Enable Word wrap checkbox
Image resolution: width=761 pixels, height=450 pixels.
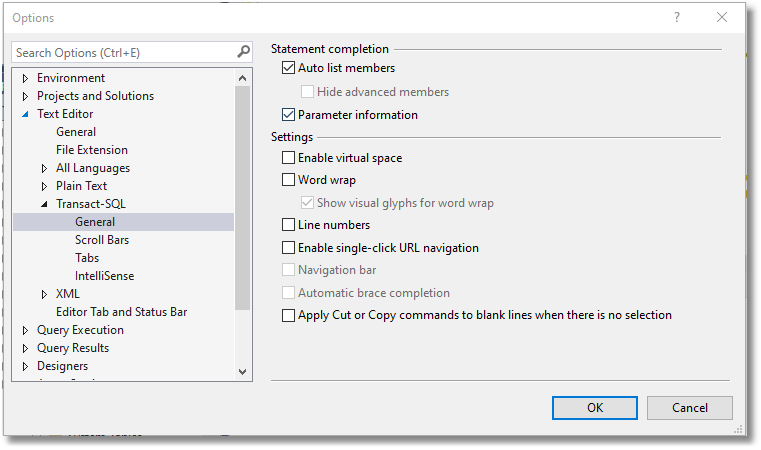[289, 180]
